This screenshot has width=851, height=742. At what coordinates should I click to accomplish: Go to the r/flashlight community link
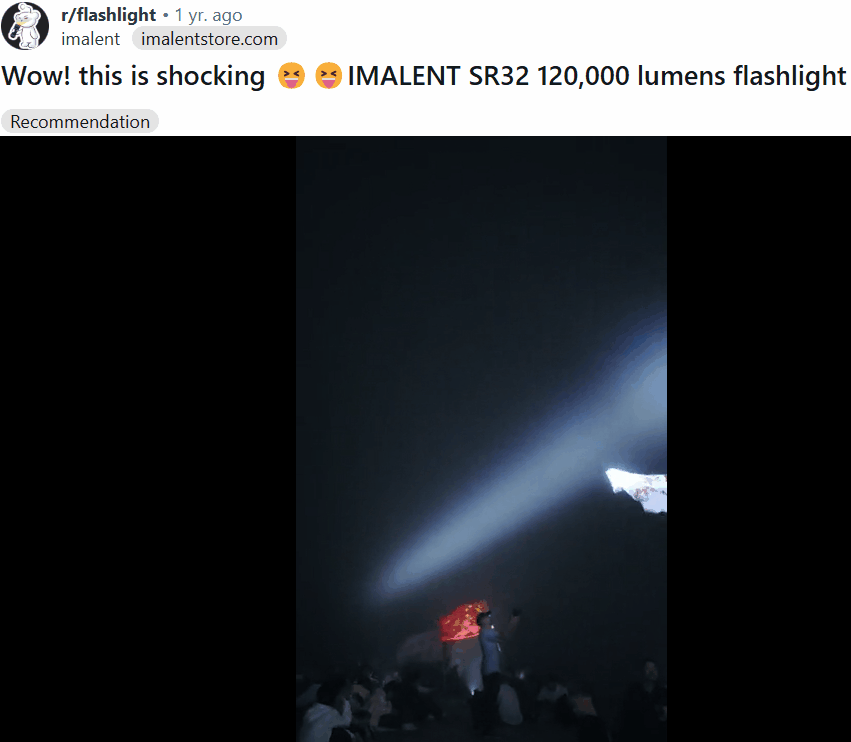109,15
